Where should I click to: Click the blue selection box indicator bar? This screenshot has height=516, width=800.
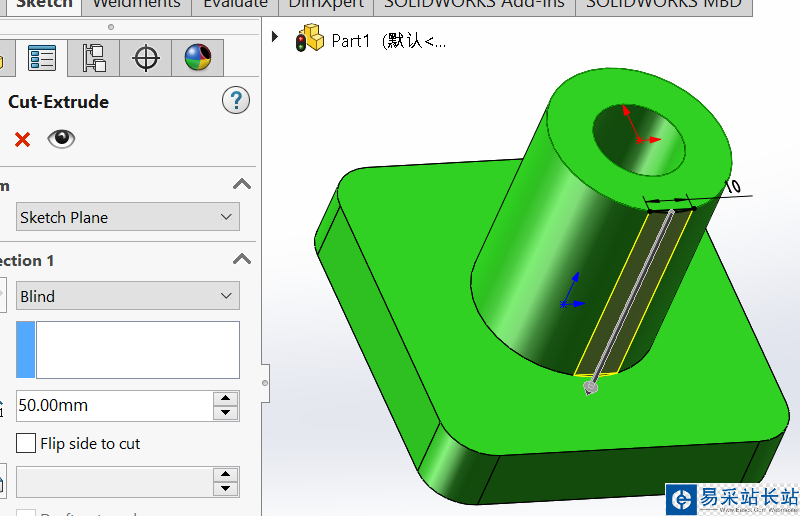tap(26, 350)
